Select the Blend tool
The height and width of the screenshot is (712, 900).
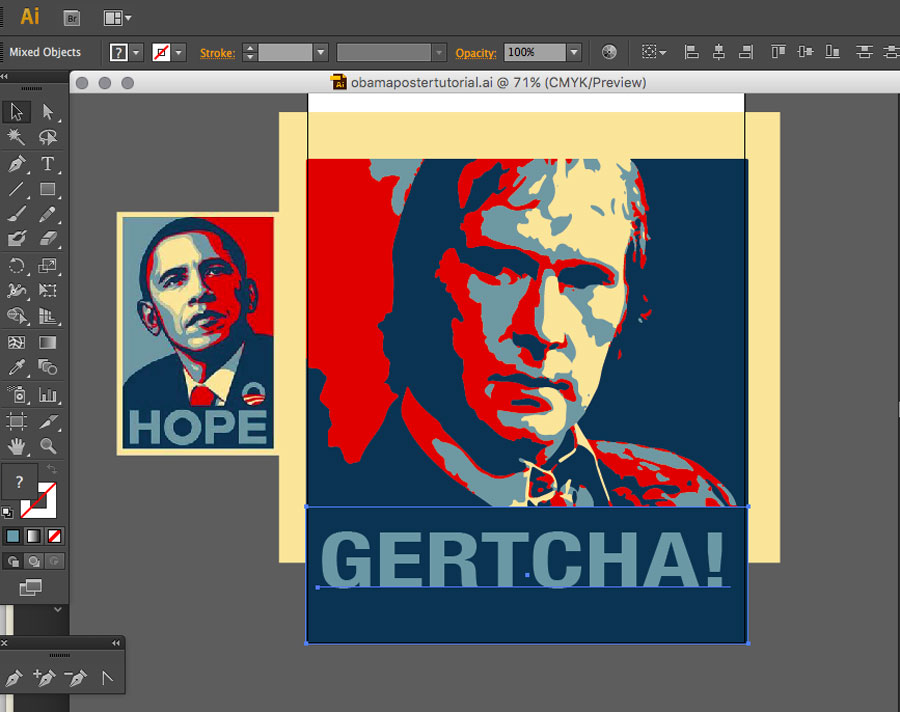(x=48, y=367)
